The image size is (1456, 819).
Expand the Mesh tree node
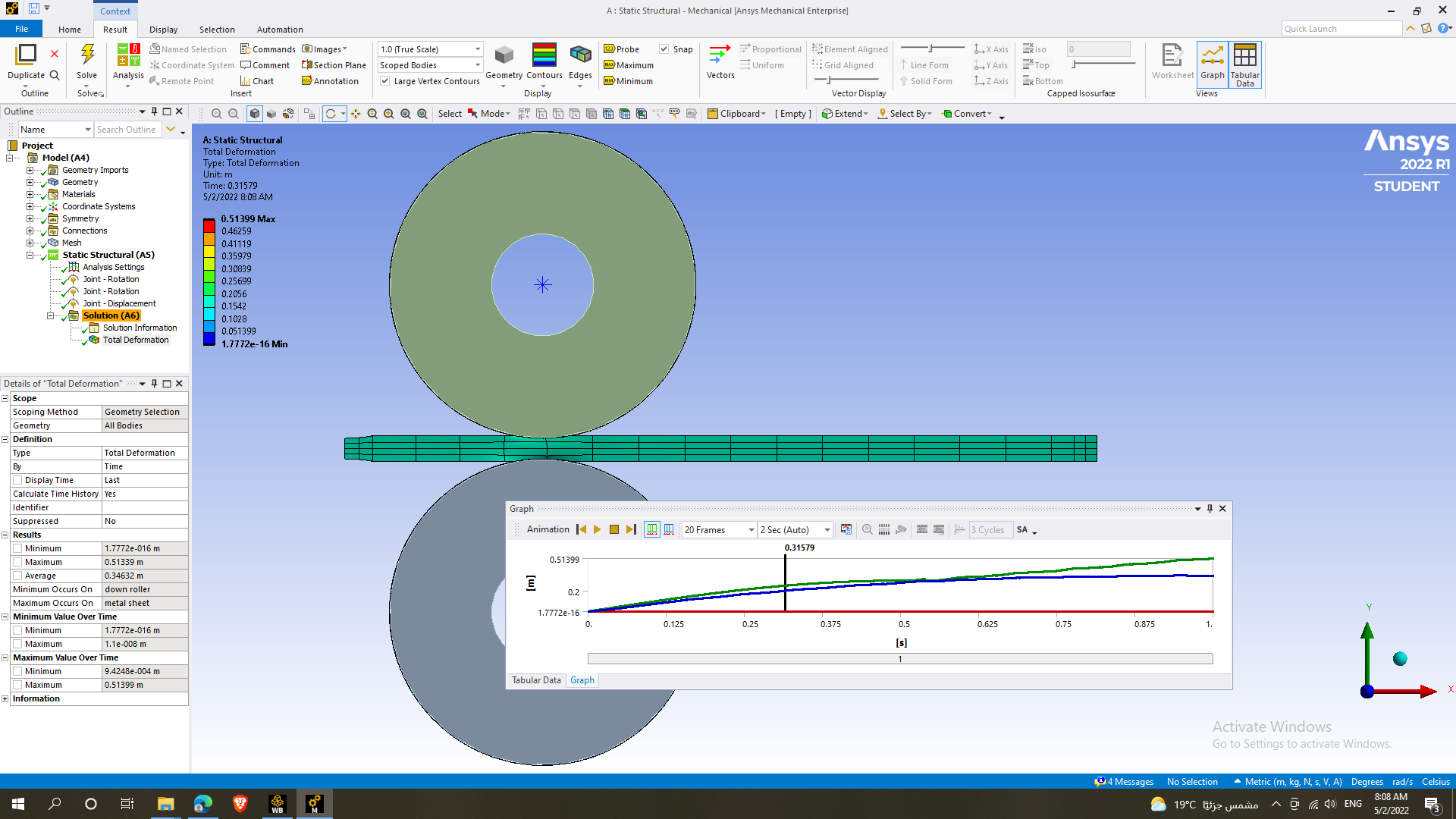tap(30, 243)
